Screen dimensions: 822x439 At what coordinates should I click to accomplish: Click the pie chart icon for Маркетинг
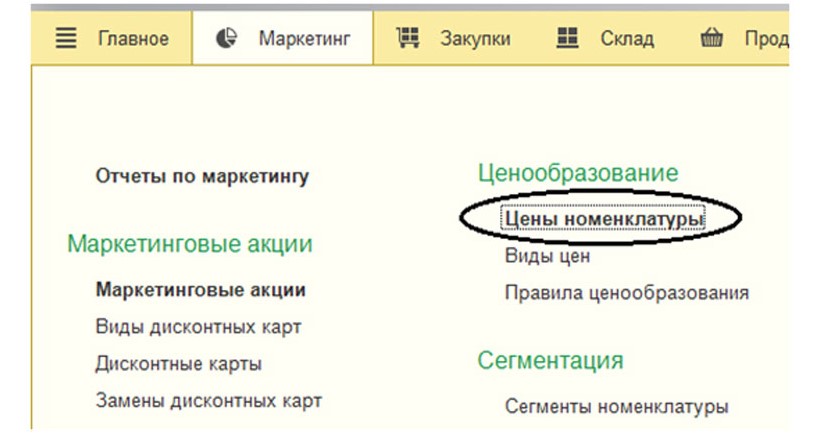(x=226, y=39)
